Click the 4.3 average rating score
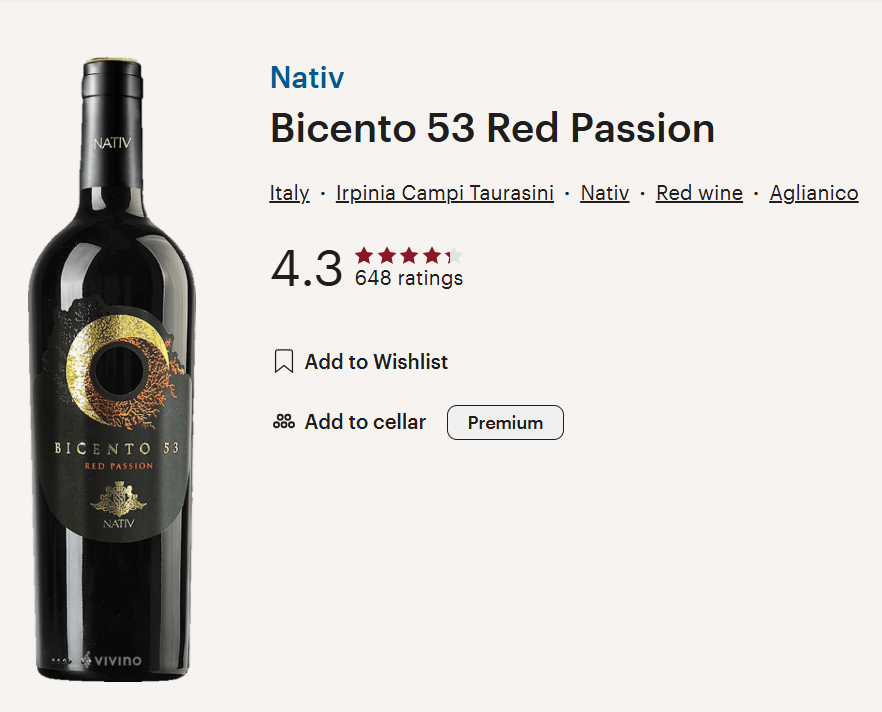 pos(307,268)
